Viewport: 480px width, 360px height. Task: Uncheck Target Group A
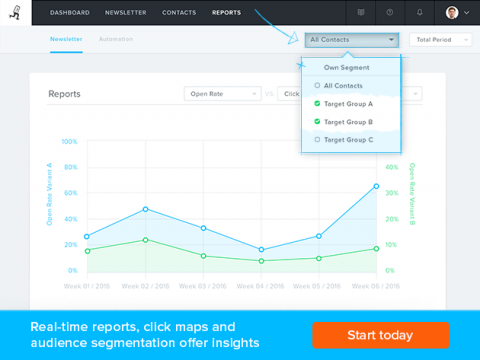click(317, 104)
